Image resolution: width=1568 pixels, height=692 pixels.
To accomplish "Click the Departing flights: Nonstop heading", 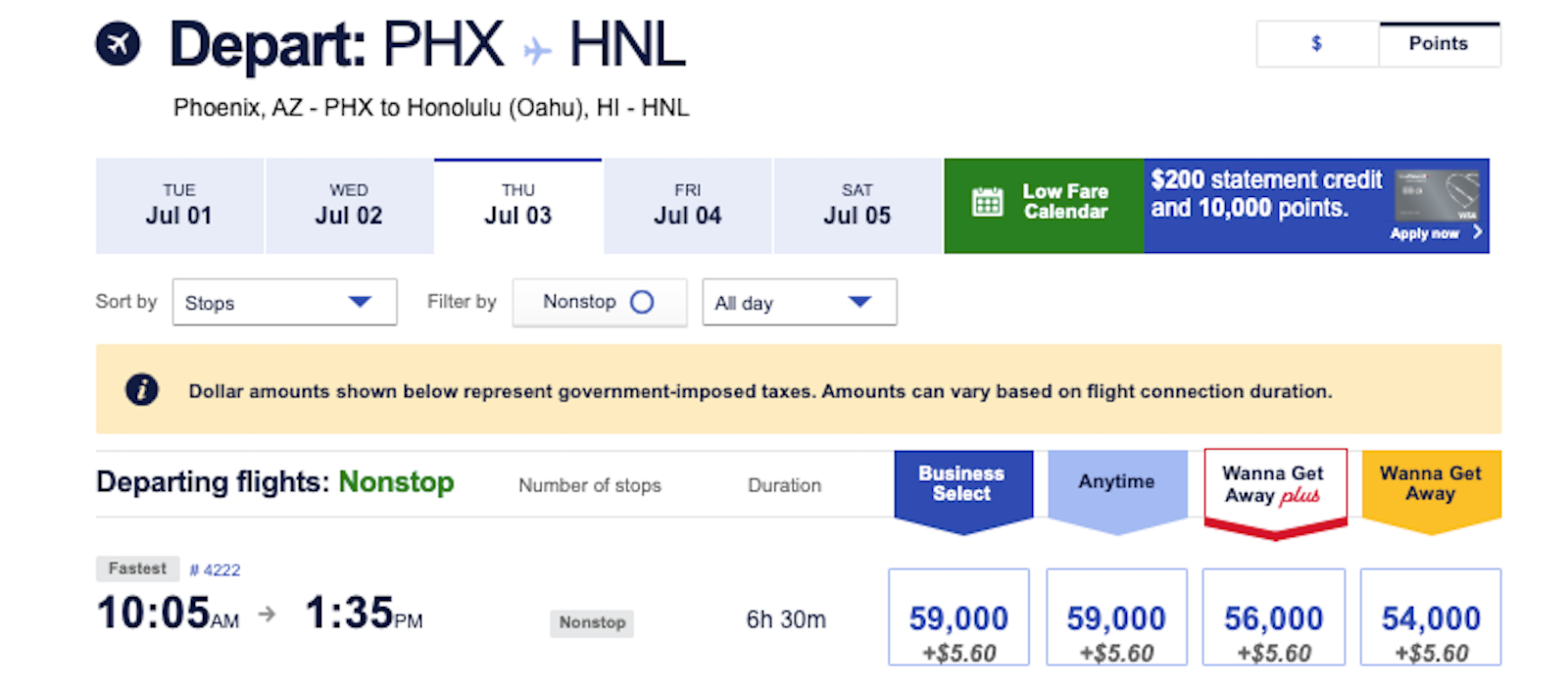I will click(x=275, y=482).
